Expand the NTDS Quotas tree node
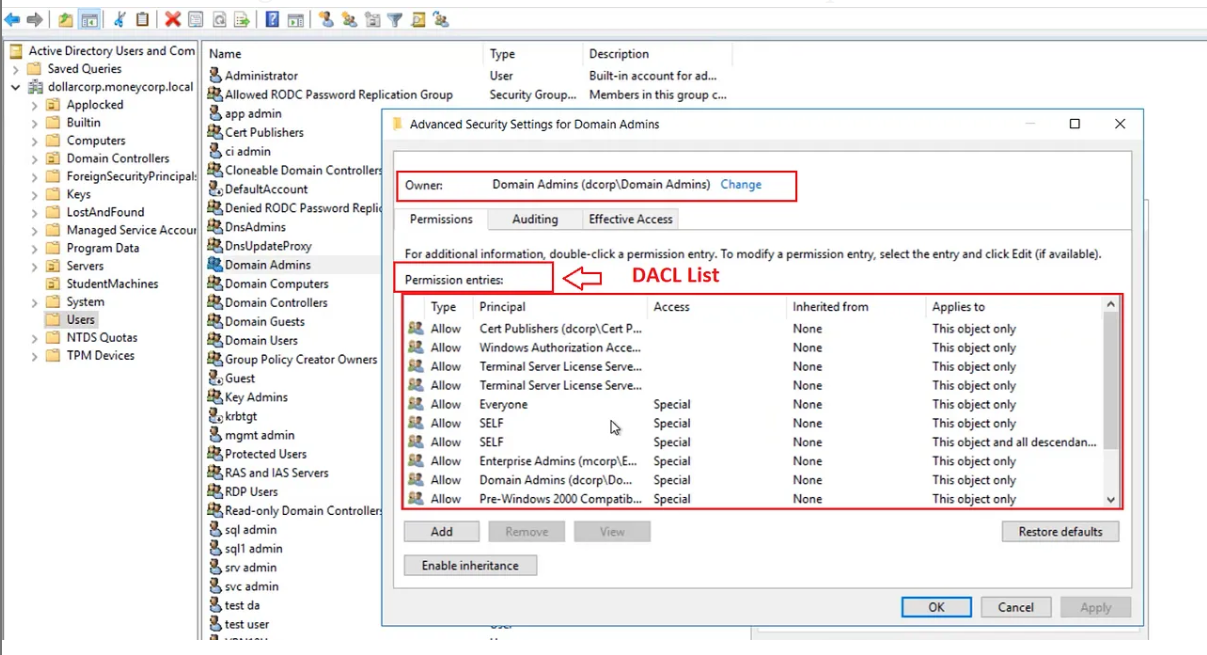1207x655 pixels. (x=34, y=338)
